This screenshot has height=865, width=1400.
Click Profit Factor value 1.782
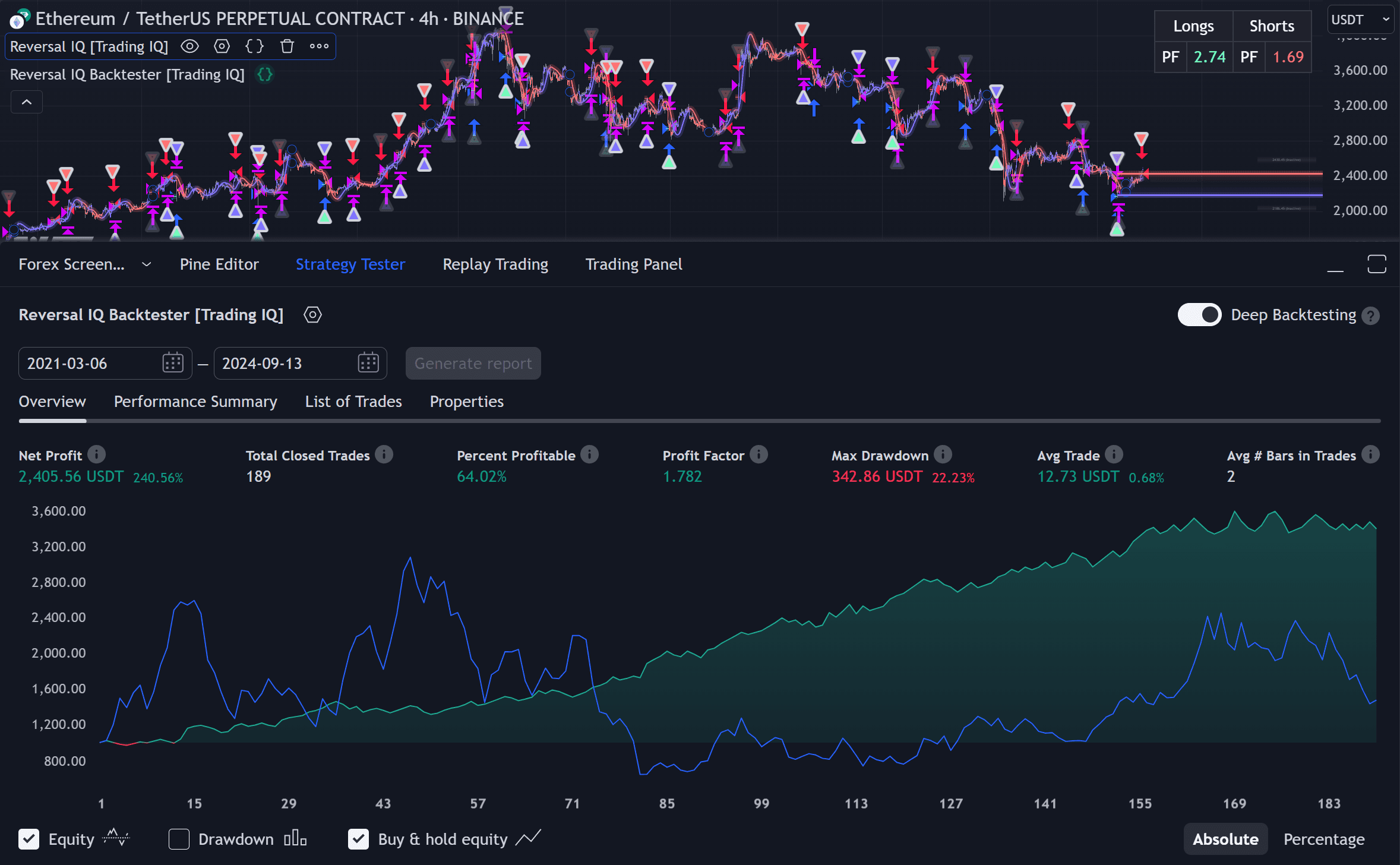pyautogui.click(x=682, y=477)
